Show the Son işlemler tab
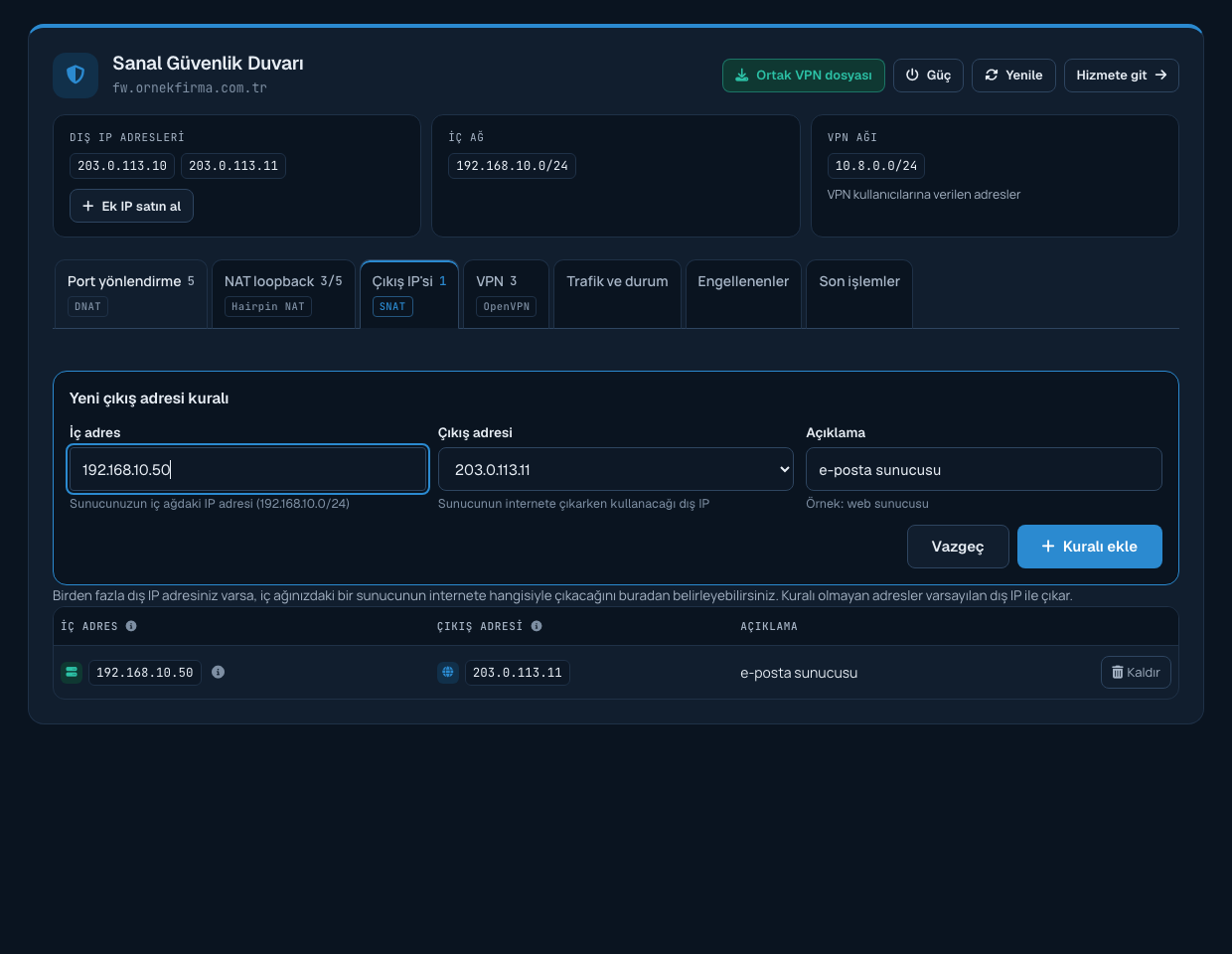Viewport: 1232px width, 954px height. coord(859,294)
